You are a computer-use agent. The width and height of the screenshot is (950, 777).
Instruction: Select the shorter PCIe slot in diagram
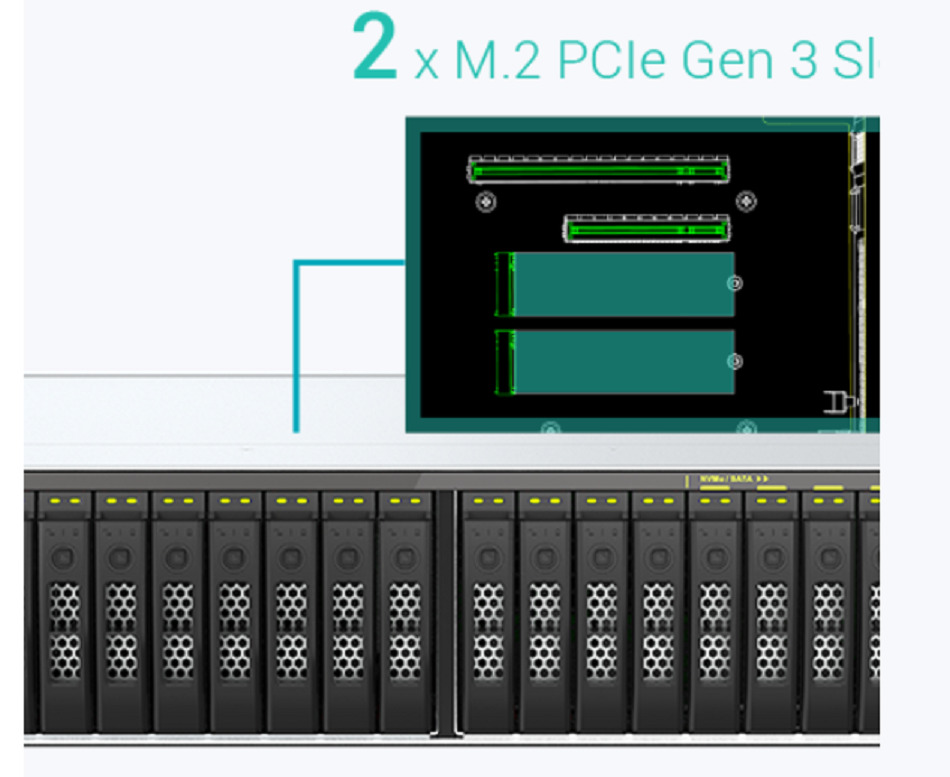(x=646, y=229)
